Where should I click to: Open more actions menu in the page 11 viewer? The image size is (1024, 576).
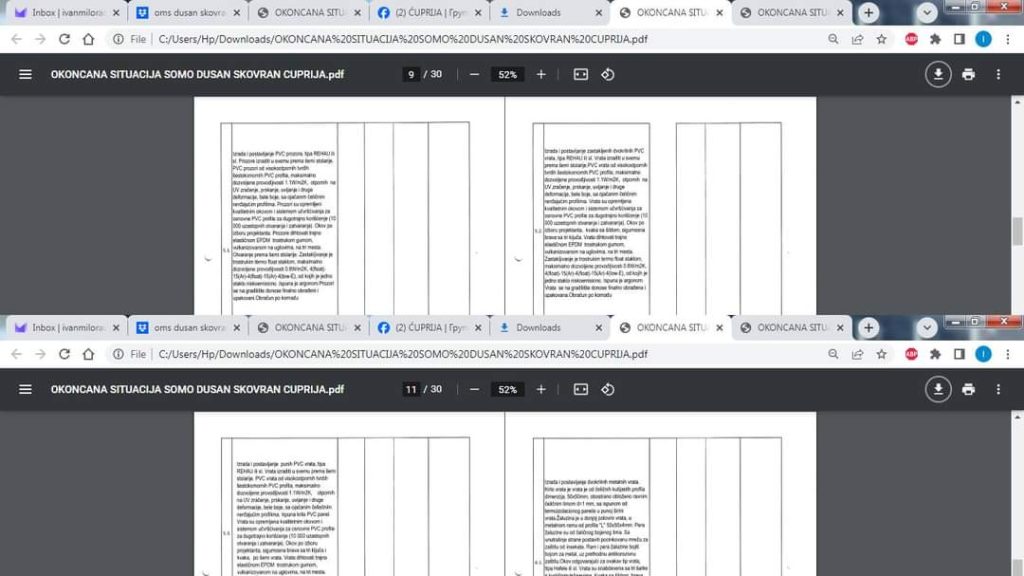(x=997, y=389)
